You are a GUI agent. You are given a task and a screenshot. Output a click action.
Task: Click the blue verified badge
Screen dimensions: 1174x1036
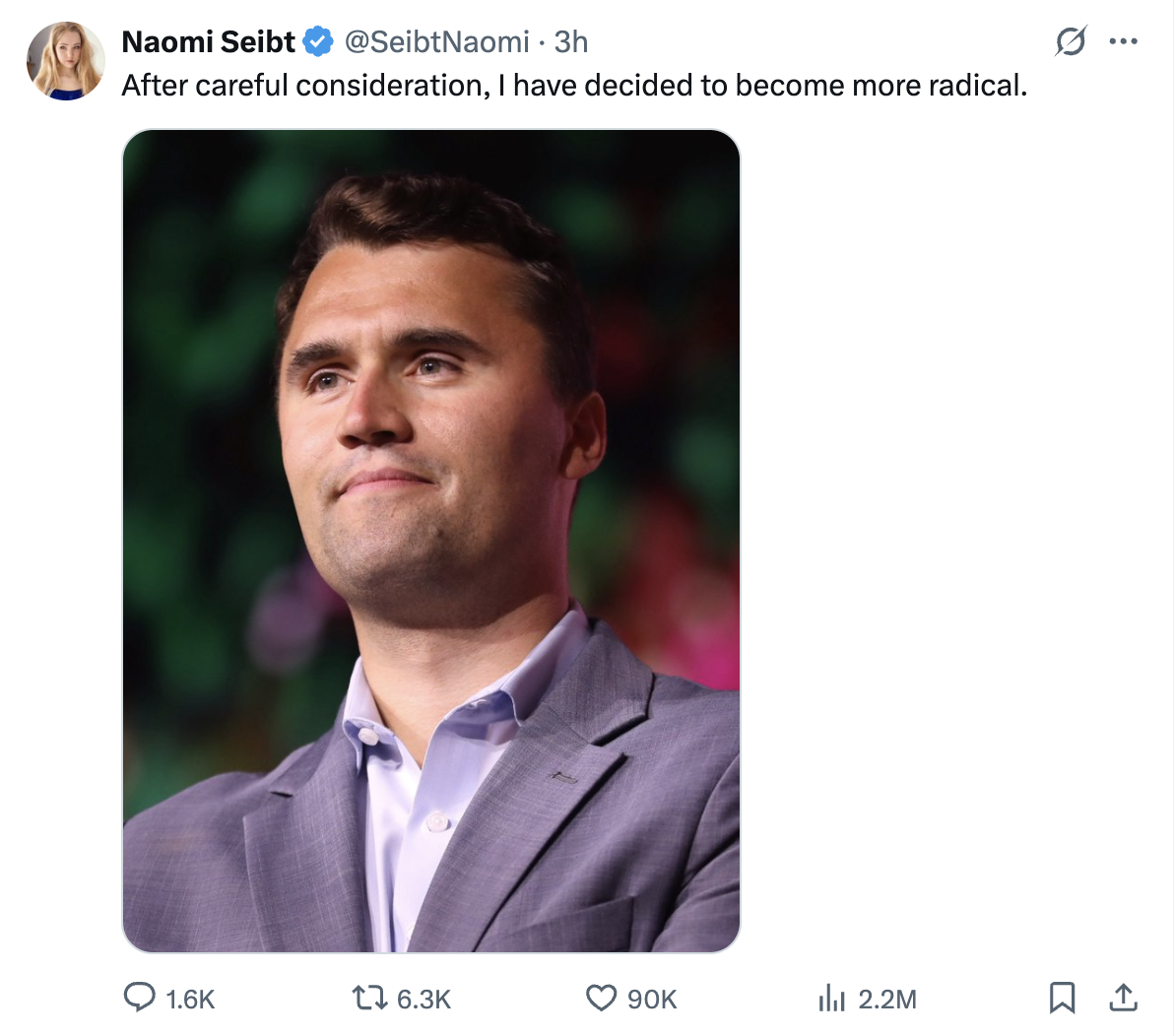317,42
